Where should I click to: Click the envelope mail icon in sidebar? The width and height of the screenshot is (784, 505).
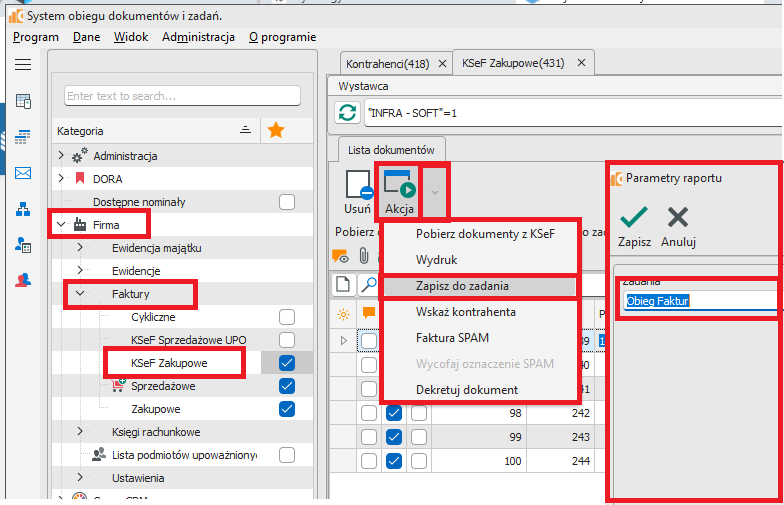[x=22, y=173]
